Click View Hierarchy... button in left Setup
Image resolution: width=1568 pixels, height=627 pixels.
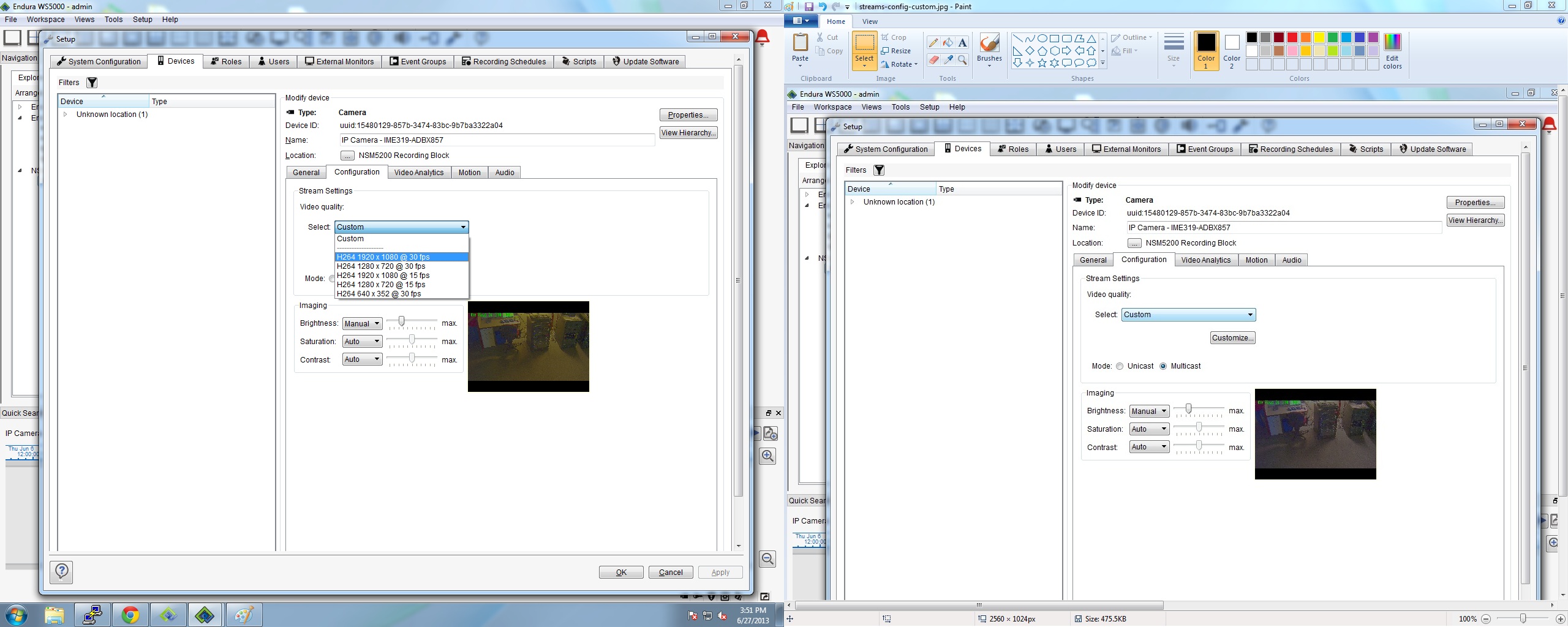(688, 133)
